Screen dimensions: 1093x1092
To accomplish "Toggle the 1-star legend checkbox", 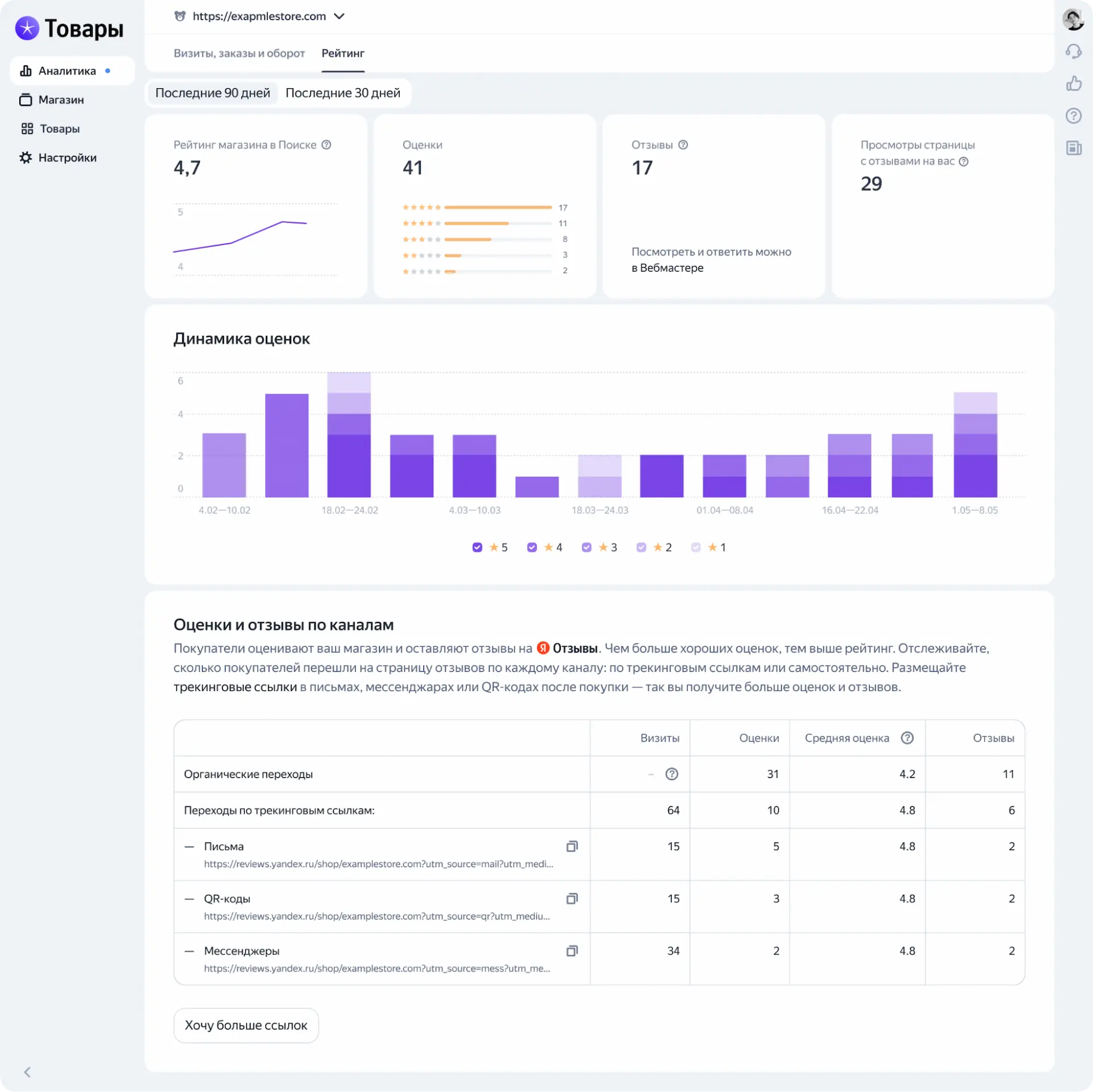I will (696, 547).
